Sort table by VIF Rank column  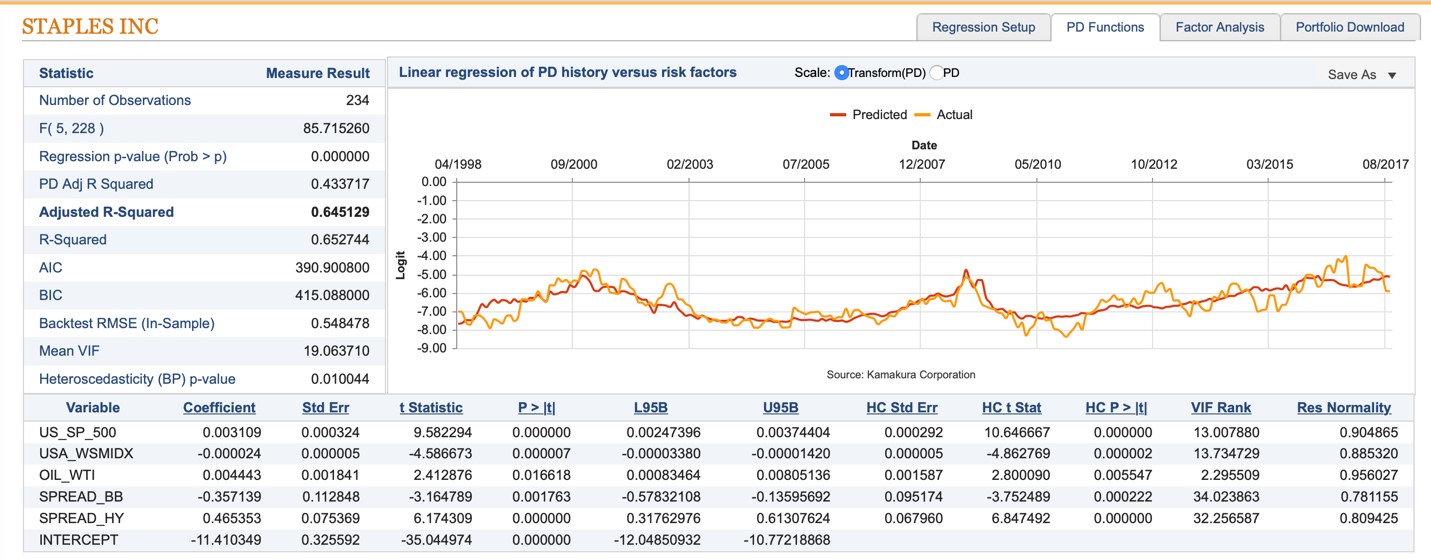coord(1221,408)
